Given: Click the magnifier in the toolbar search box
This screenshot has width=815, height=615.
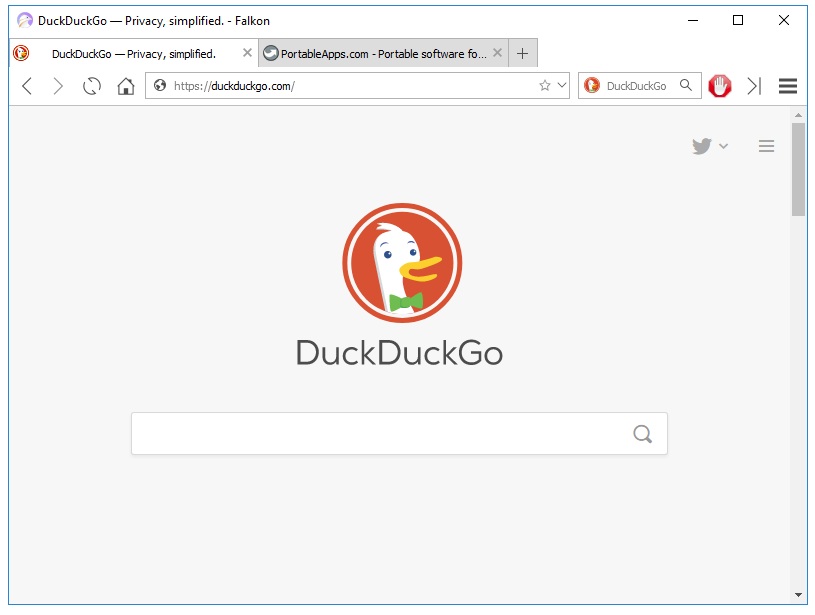Looking at the screenshot, I should pyautogui.click(x=686, y=86).
